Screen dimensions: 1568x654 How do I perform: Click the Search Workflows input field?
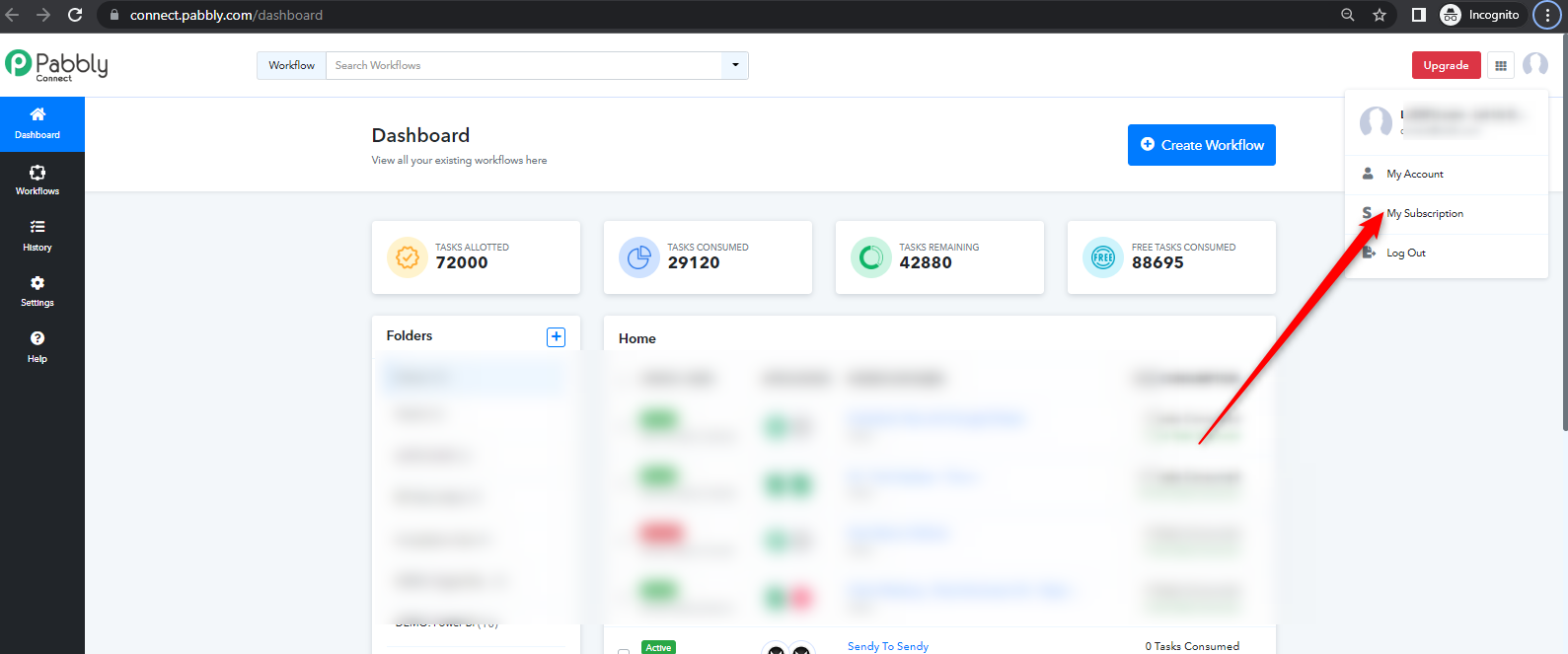tap(524, 65)
